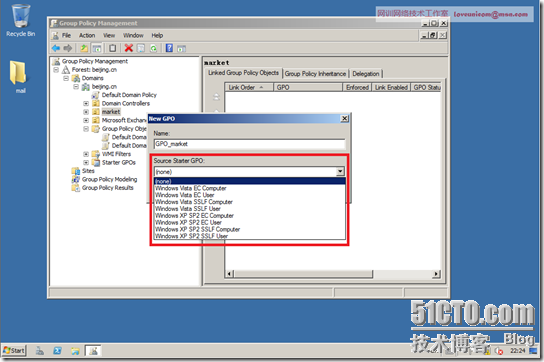Click the Up one level folder icon
This screenshot has width=544, height=362.
[x=84, y=48]
